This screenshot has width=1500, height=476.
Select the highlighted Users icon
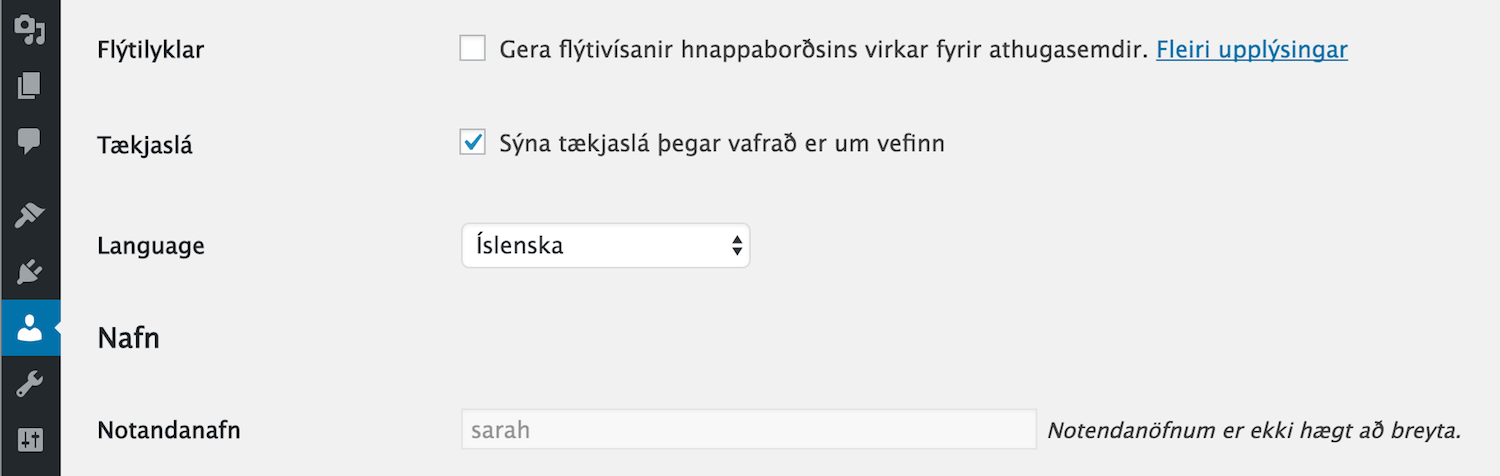30,328
